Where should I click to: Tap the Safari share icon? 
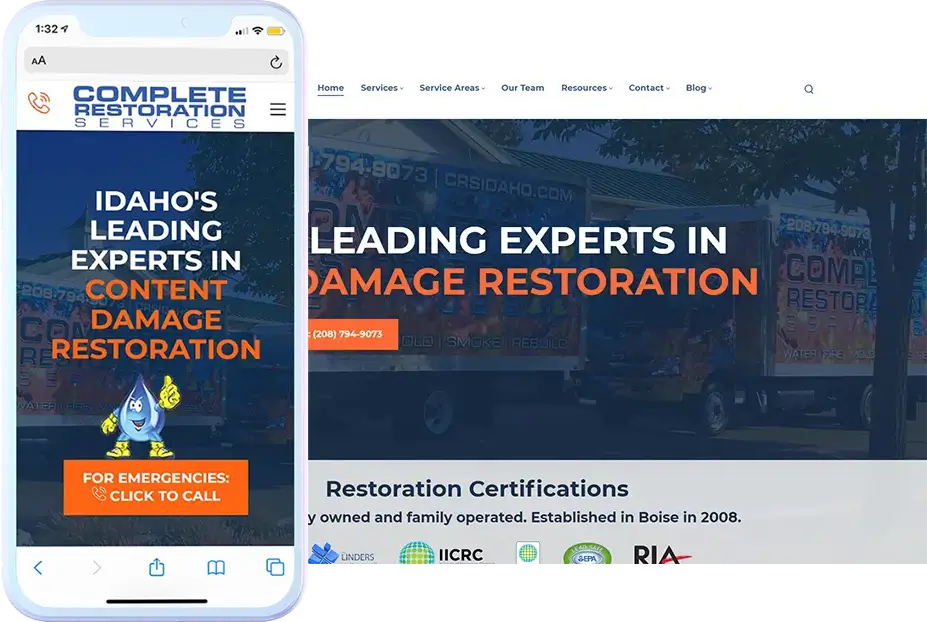click(155, 567)
